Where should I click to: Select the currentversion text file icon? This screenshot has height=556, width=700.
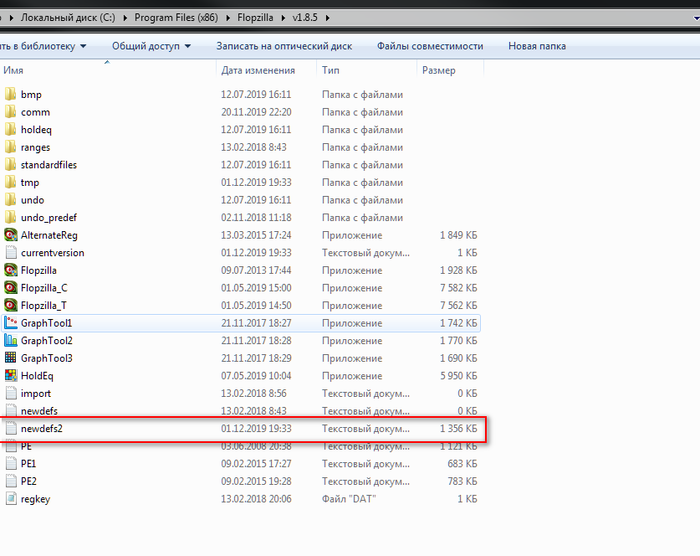(11, 252)
